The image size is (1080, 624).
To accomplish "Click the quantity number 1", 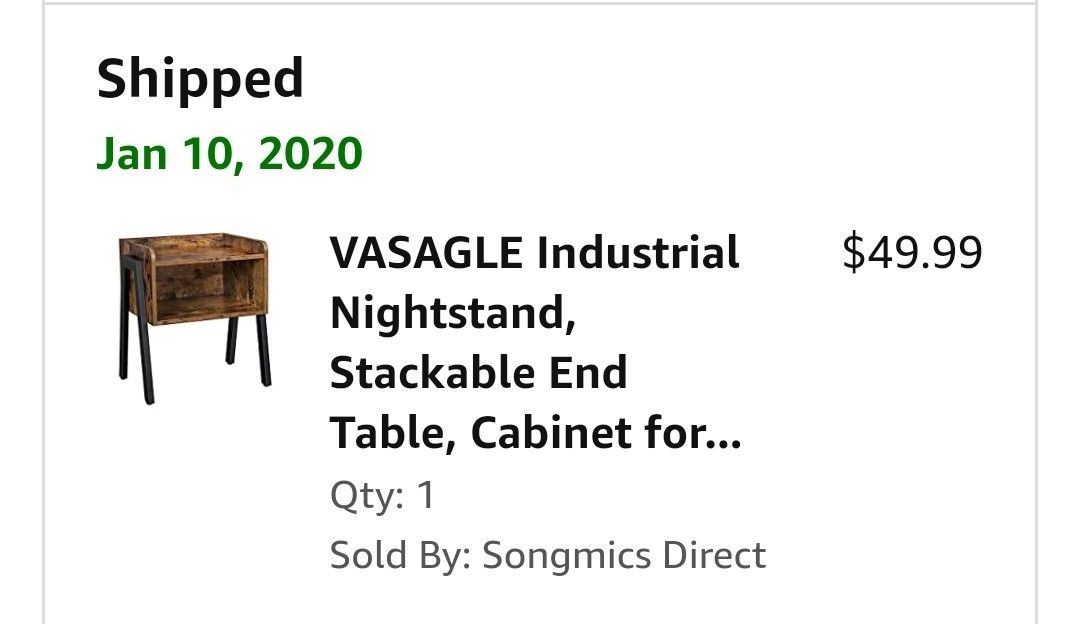I will (x=426, y=495).
